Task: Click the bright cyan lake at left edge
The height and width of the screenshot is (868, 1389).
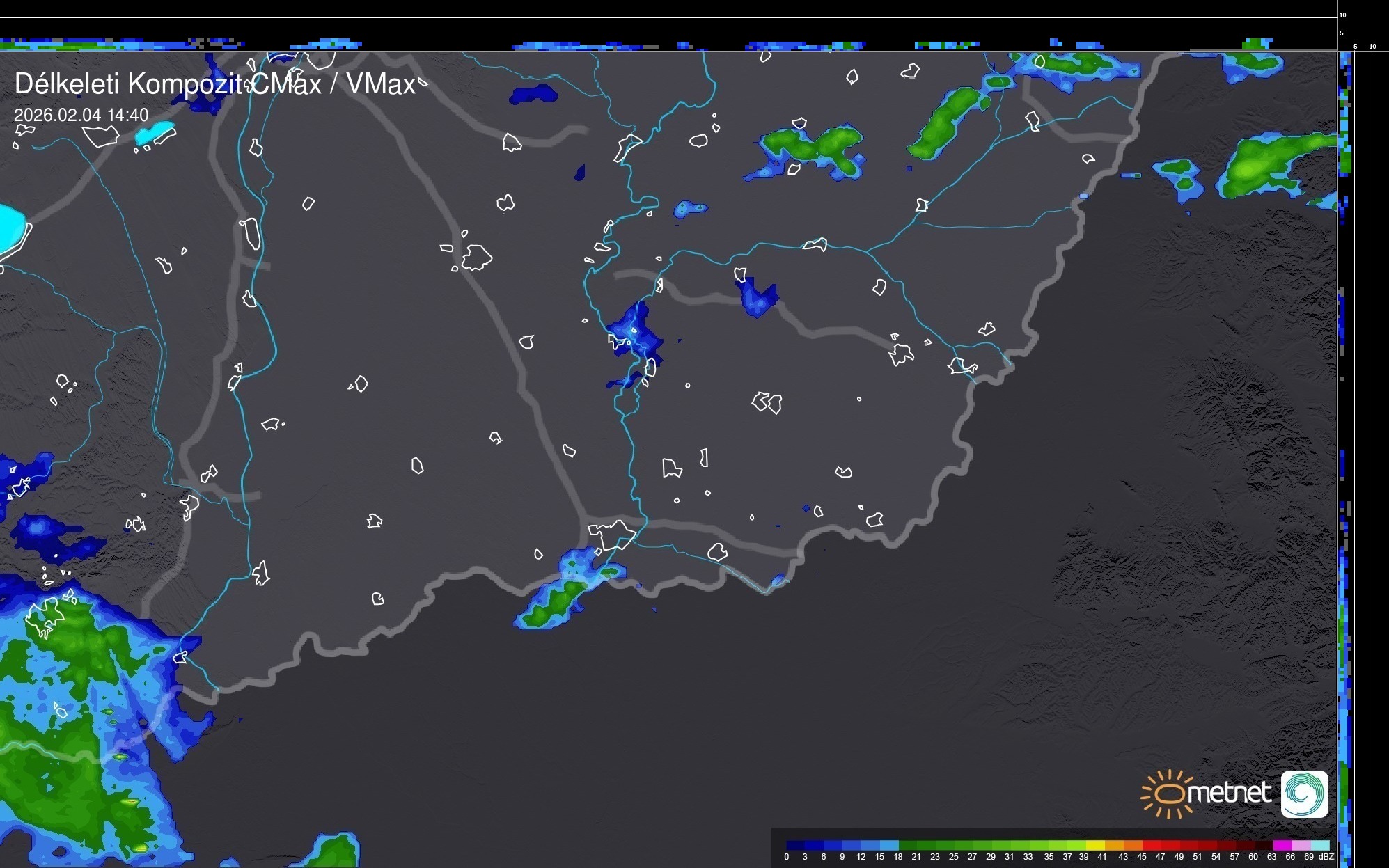Action: pos(10,228)
